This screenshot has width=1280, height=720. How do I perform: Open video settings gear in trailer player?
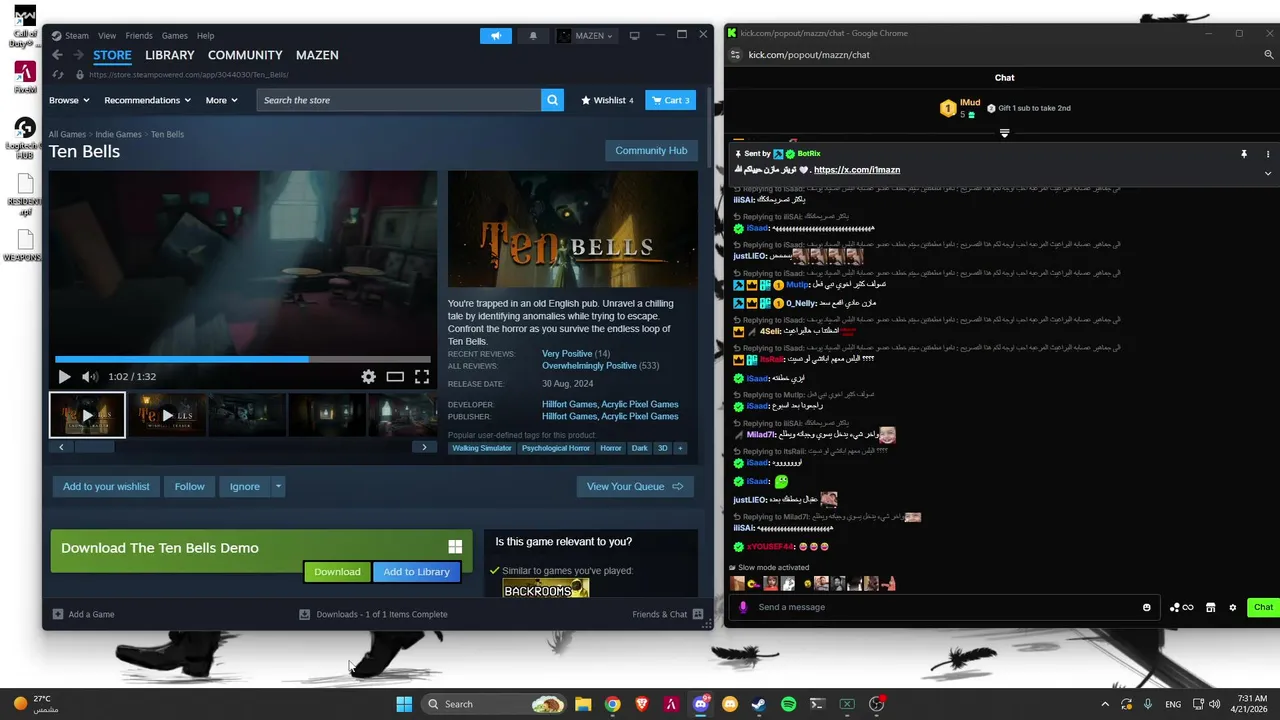point(368,377)
